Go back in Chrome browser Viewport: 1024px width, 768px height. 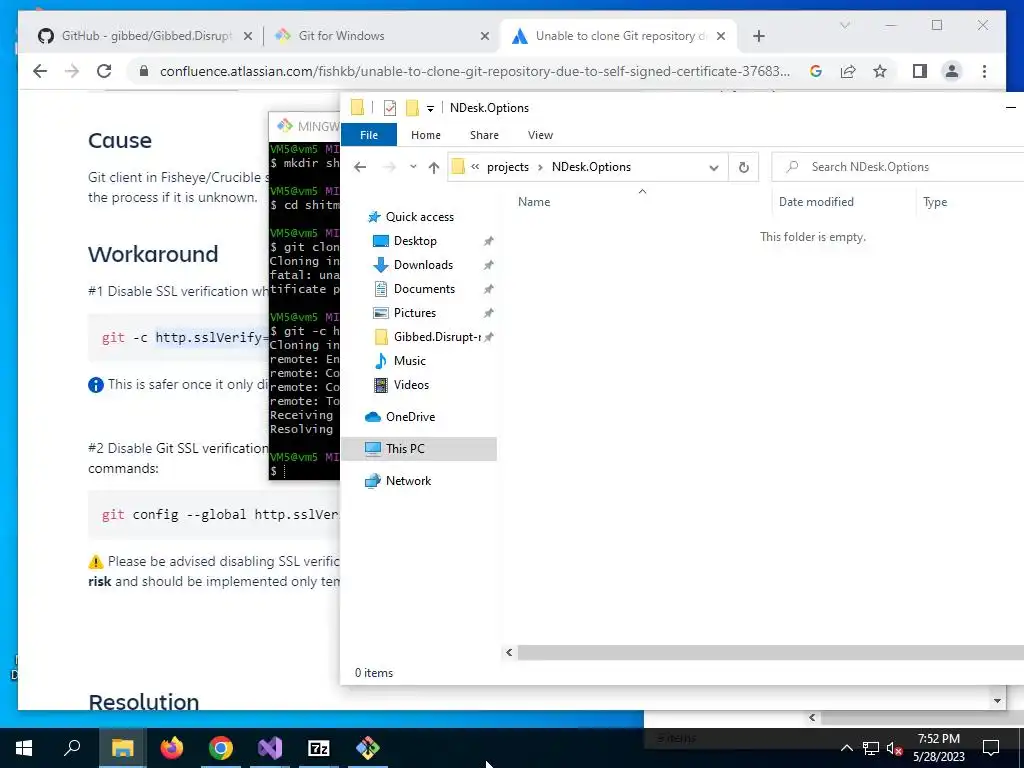coord(40,71)
